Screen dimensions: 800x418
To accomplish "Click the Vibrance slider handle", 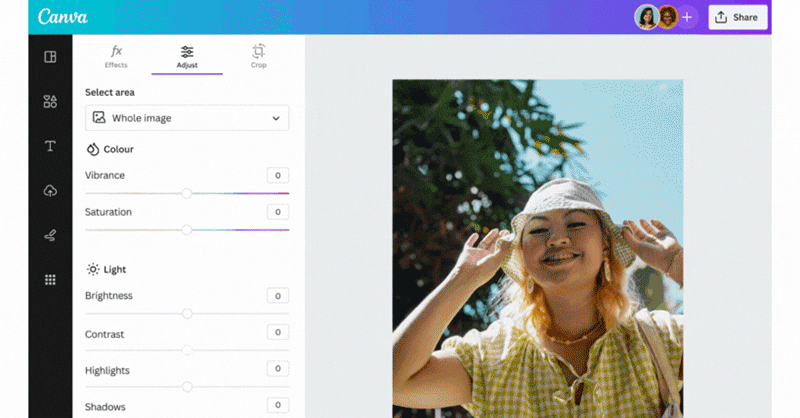I will point(187,193).
